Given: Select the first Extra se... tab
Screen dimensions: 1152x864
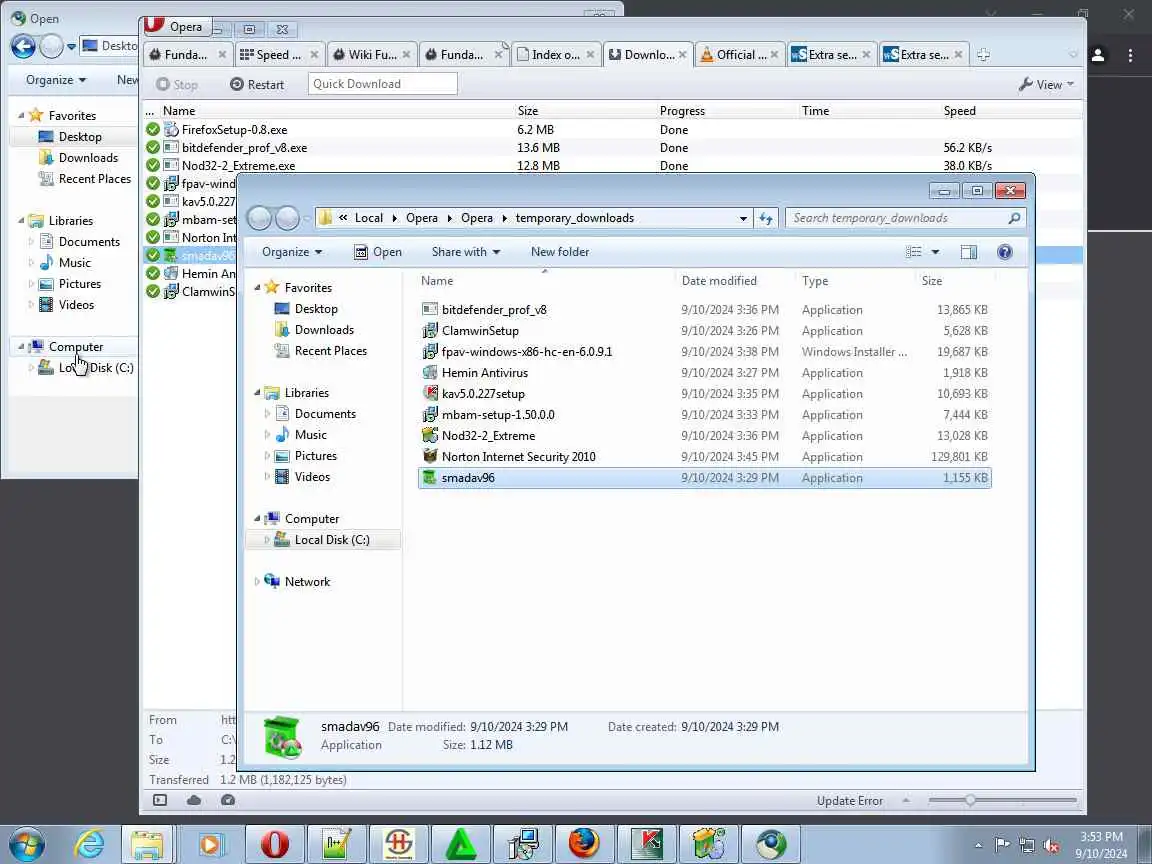Looking at the screenshot, I should pos(831,54).
